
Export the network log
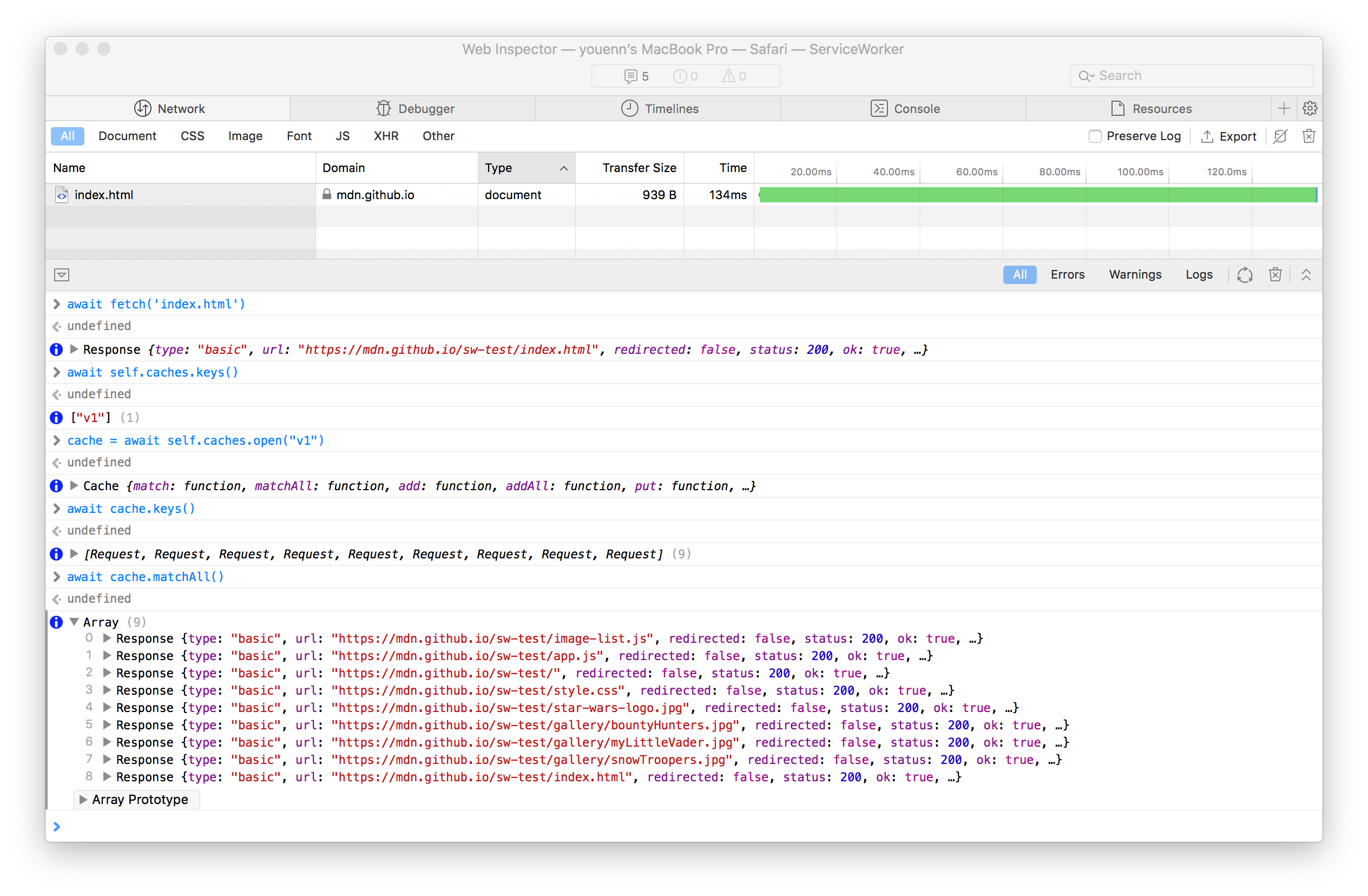pos(1228,136)
